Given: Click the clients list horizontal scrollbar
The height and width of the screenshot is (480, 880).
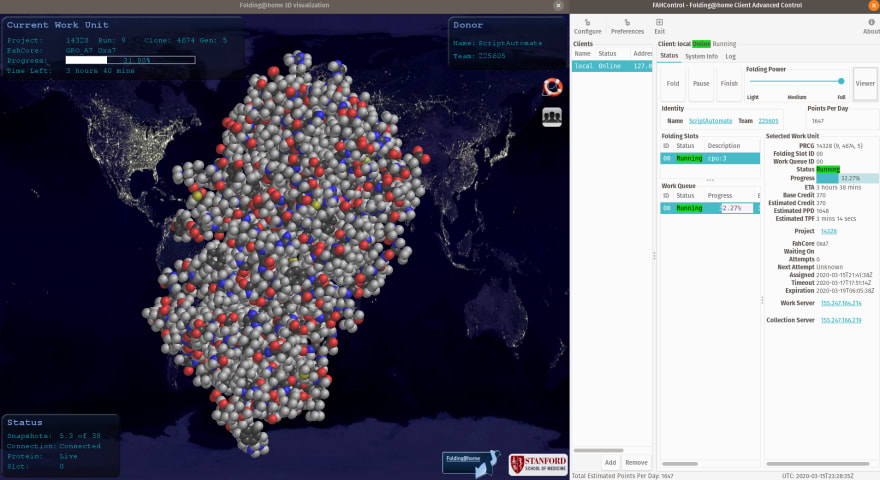Looking at the screenshot, I should [x=598, y=450].
